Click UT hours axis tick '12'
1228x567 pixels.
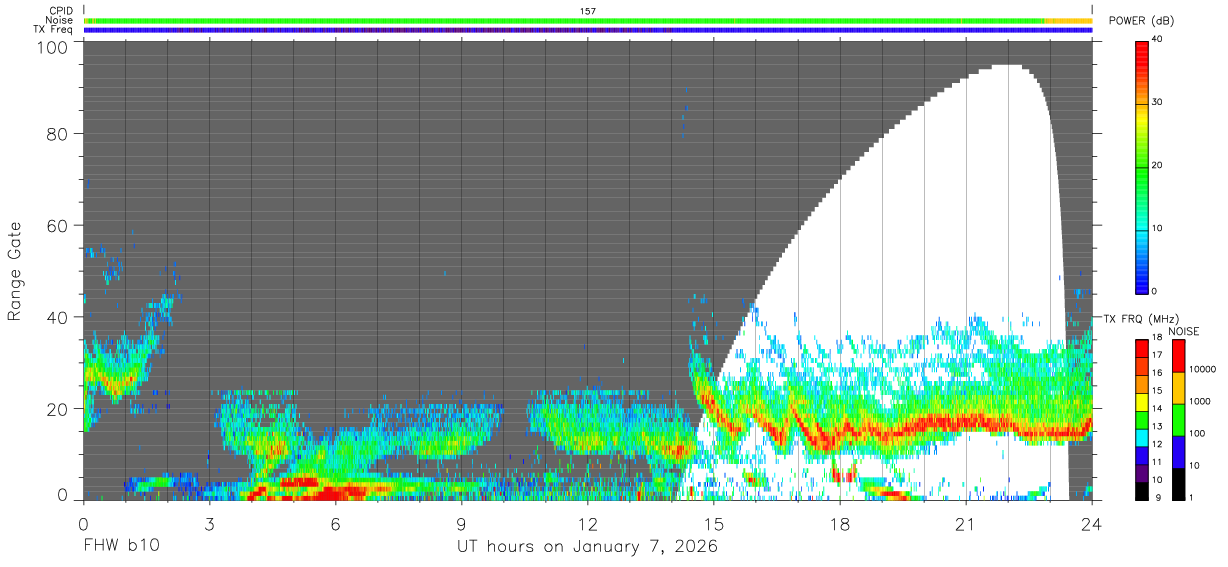click(x=588, y=523)
